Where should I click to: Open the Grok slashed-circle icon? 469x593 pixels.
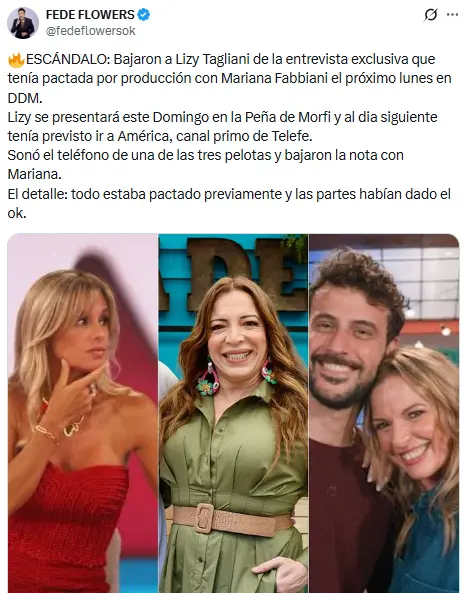(x=430, y=15)
